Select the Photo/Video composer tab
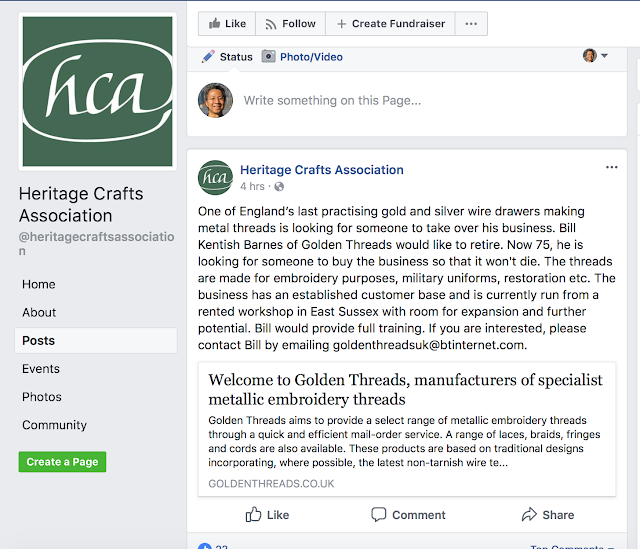640x549 pixels. (302, 57)
